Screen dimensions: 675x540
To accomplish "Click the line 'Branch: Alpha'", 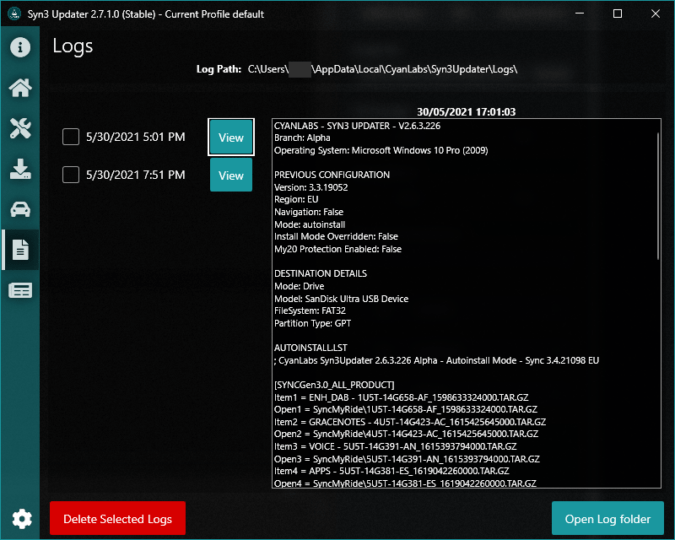I will tap(302, 138).
